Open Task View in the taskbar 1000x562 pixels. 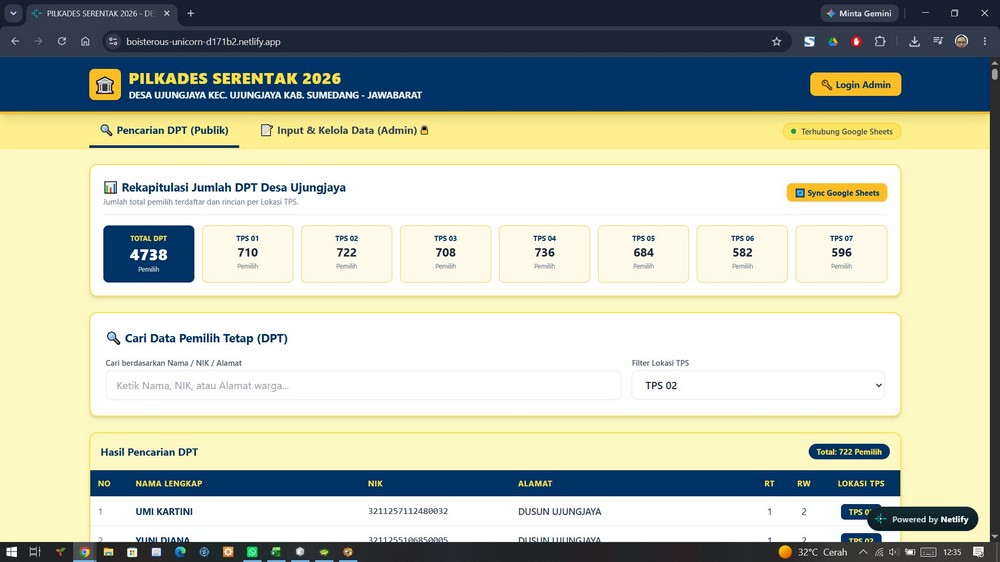coord(35,552)
